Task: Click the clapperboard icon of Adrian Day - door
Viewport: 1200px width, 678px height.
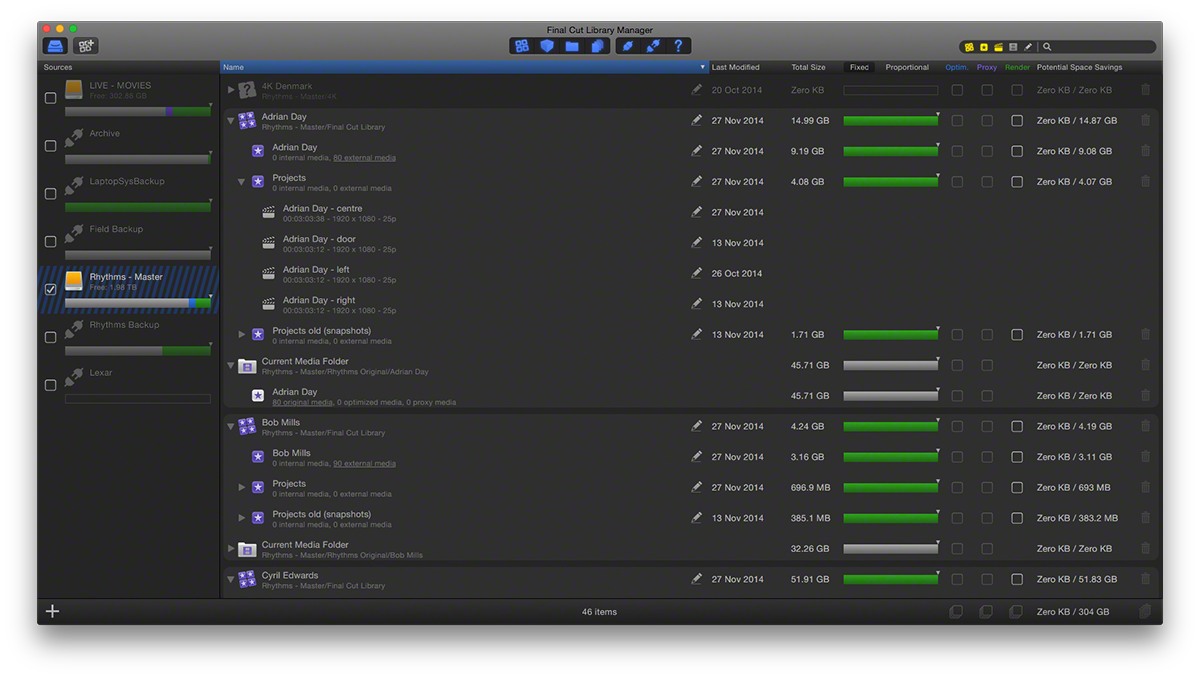Action: 268,243
